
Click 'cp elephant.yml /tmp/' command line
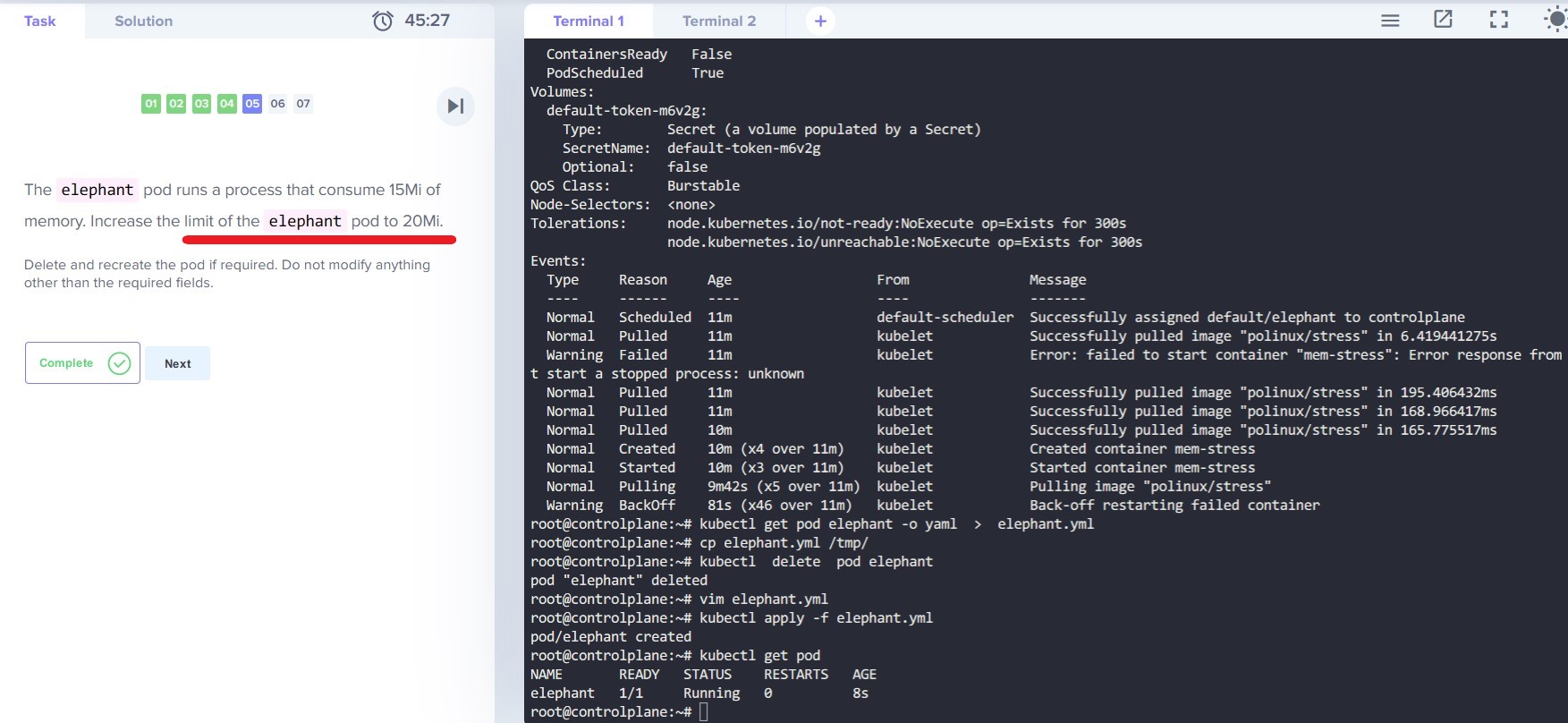click(784, 543)
